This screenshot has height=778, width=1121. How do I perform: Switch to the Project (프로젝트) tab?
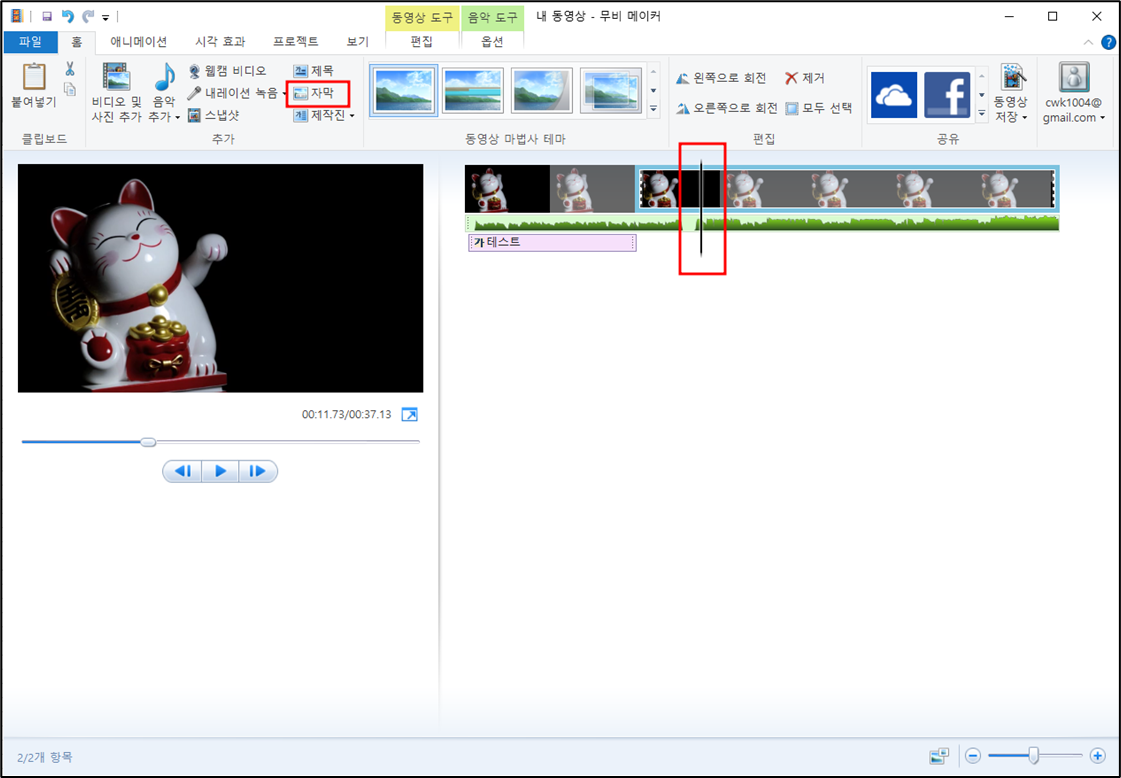tap(295, 41)
